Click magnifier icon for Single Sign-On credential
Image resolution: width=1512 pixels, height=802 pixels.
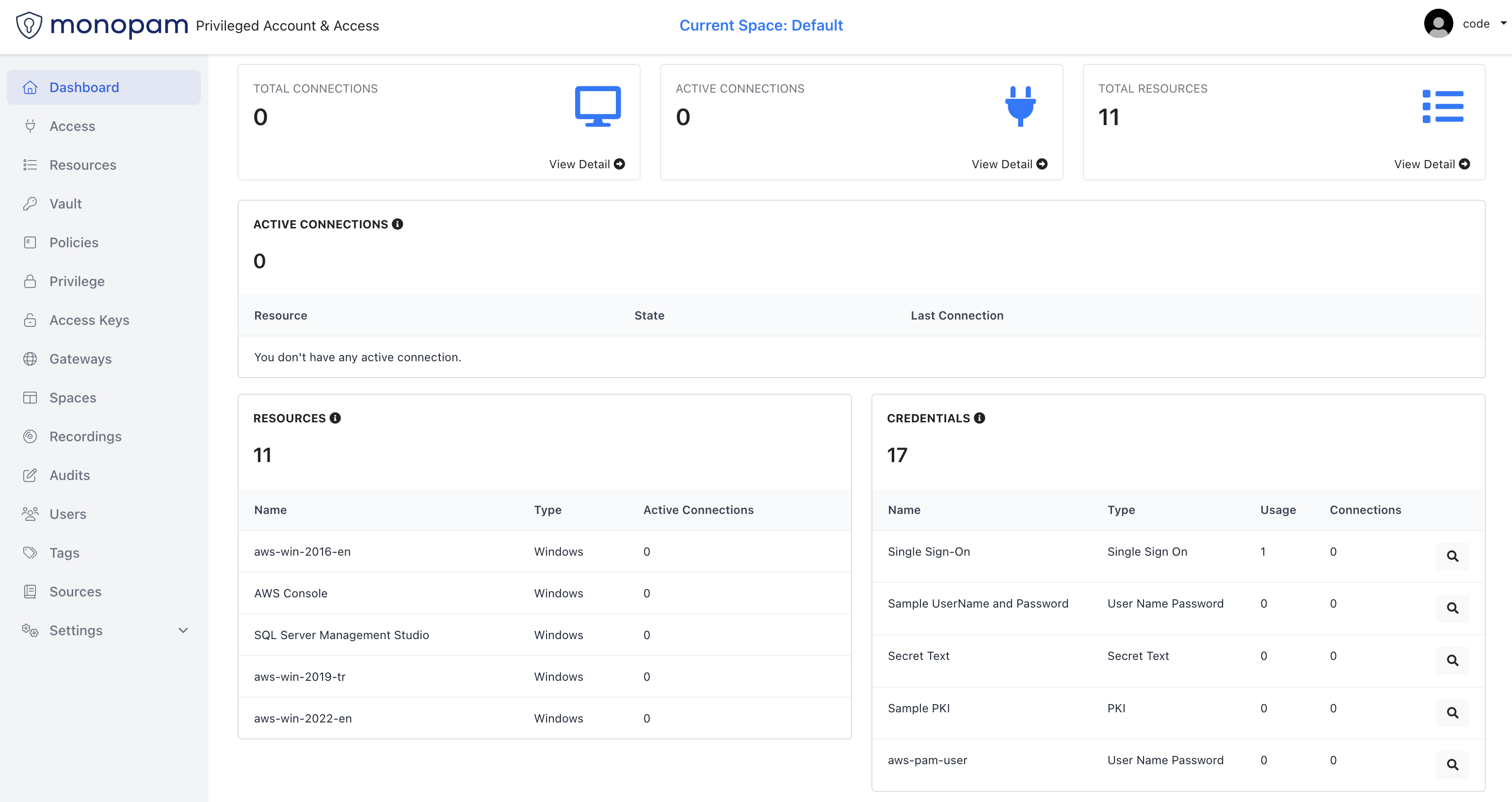point(1452,556)
